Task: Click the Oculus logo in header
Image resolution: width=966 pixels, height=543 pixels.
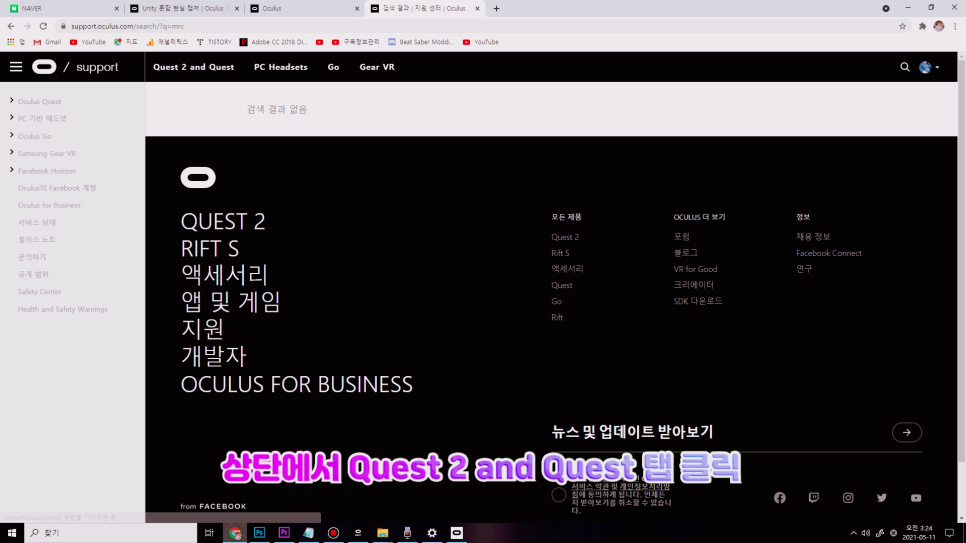Action: coord(44,67)
